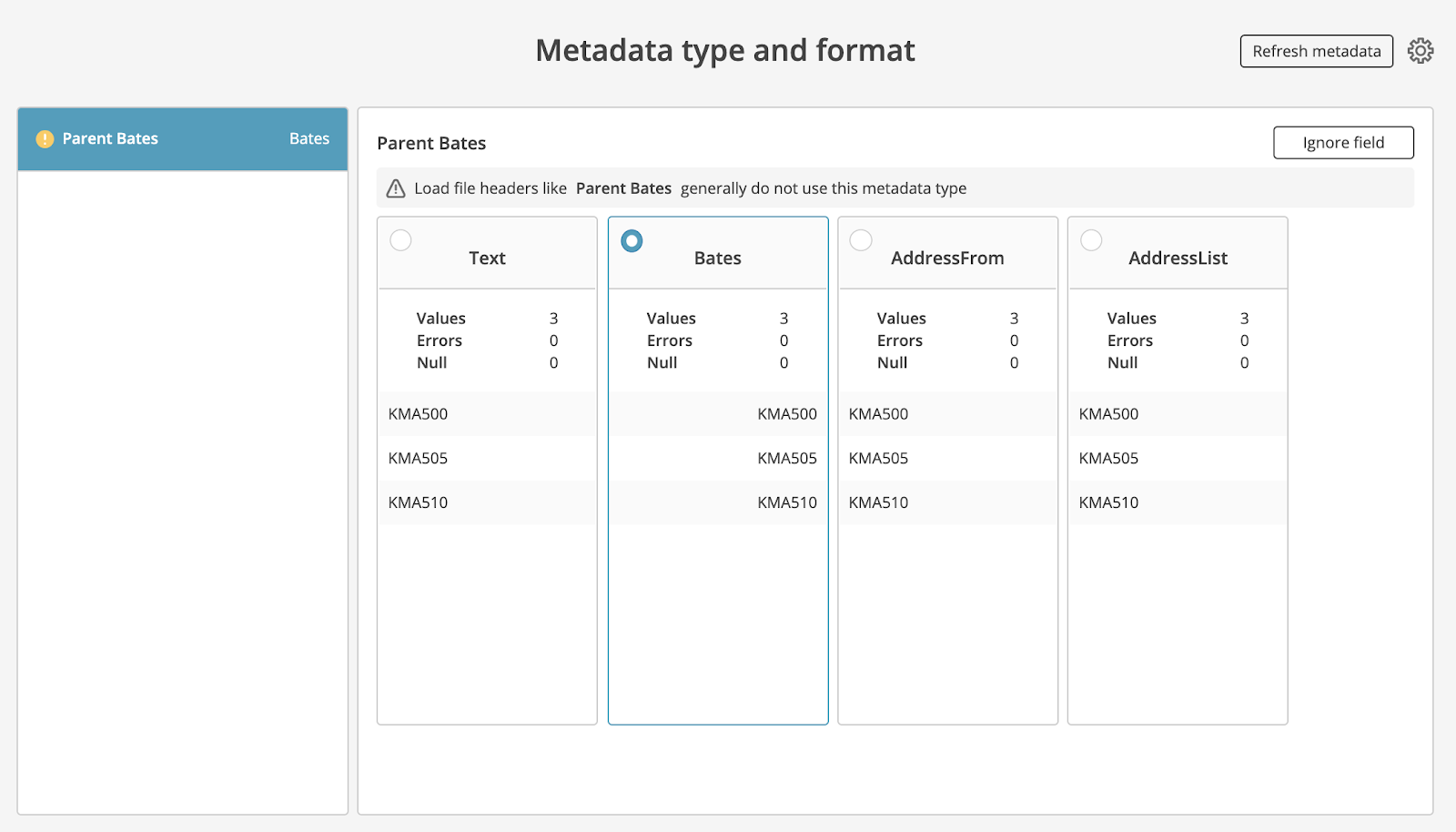Click the Ignore field button
Image resolution: width=1456 pixels, height=832 pixels.
pyautogui.click(x=1343, y=143)
